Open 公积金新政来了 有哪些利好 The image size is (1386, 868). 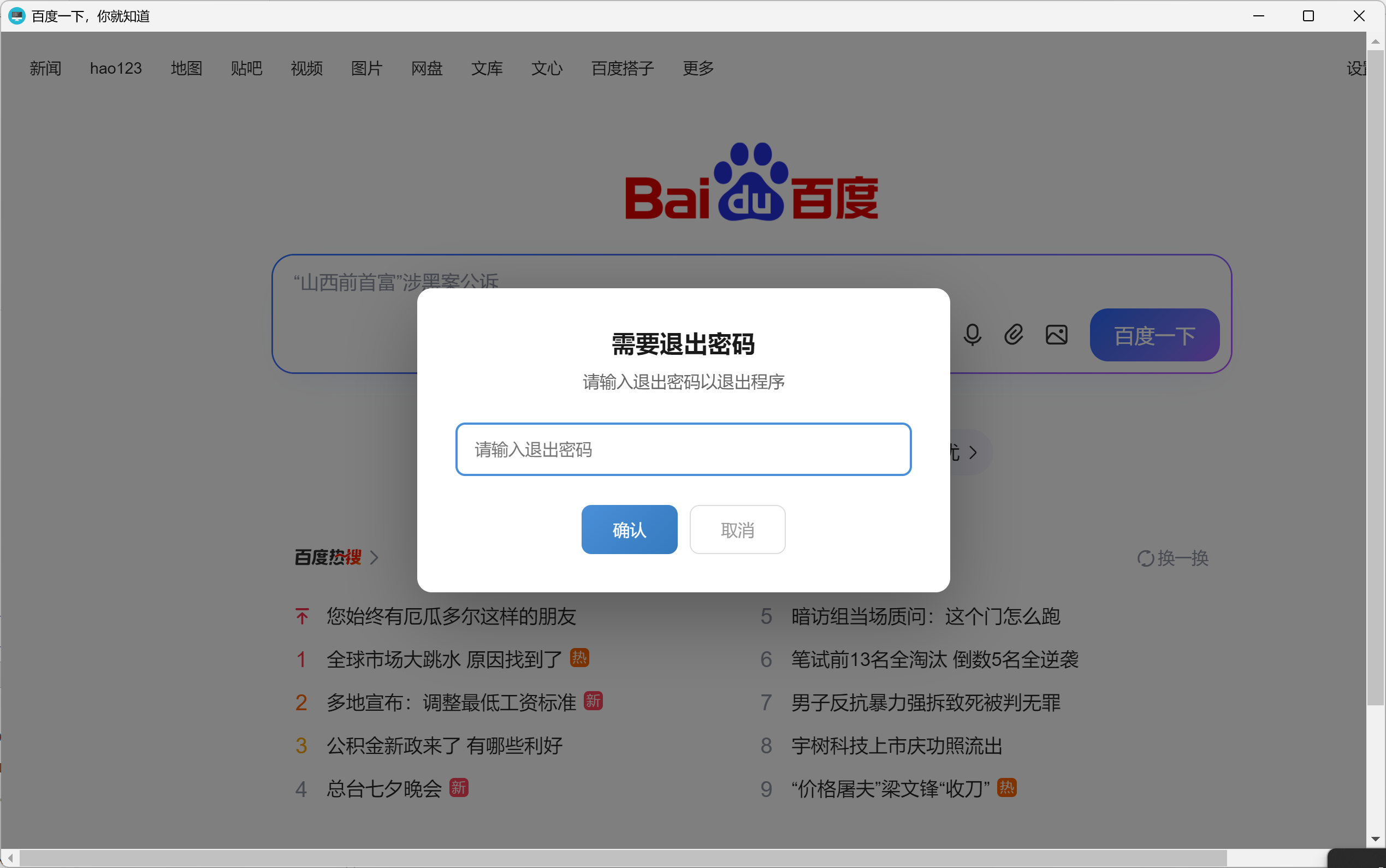click(445, 746)
